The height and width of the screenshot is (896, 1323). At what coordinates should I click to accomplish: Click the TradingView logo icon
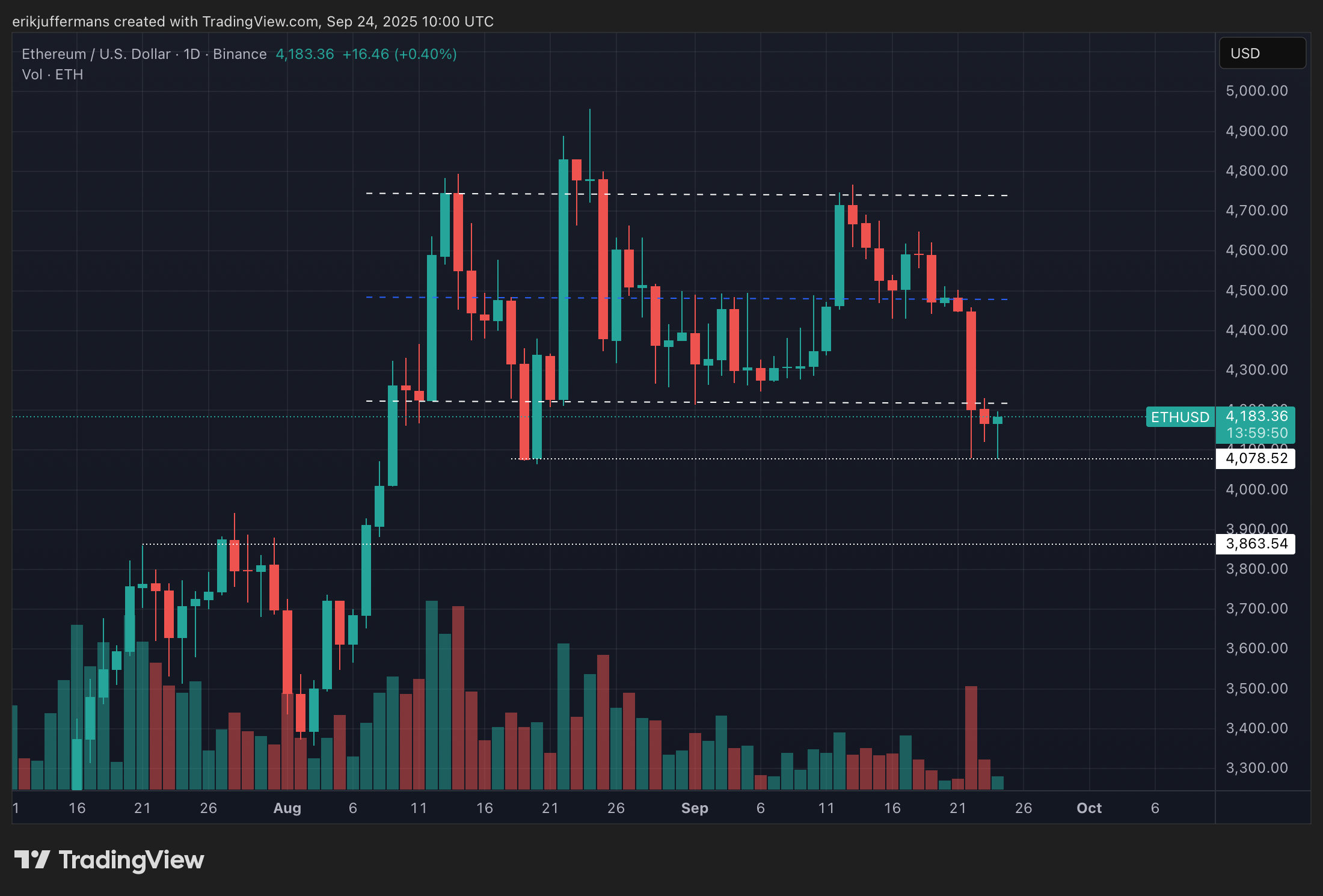click(x=31, y=859)
